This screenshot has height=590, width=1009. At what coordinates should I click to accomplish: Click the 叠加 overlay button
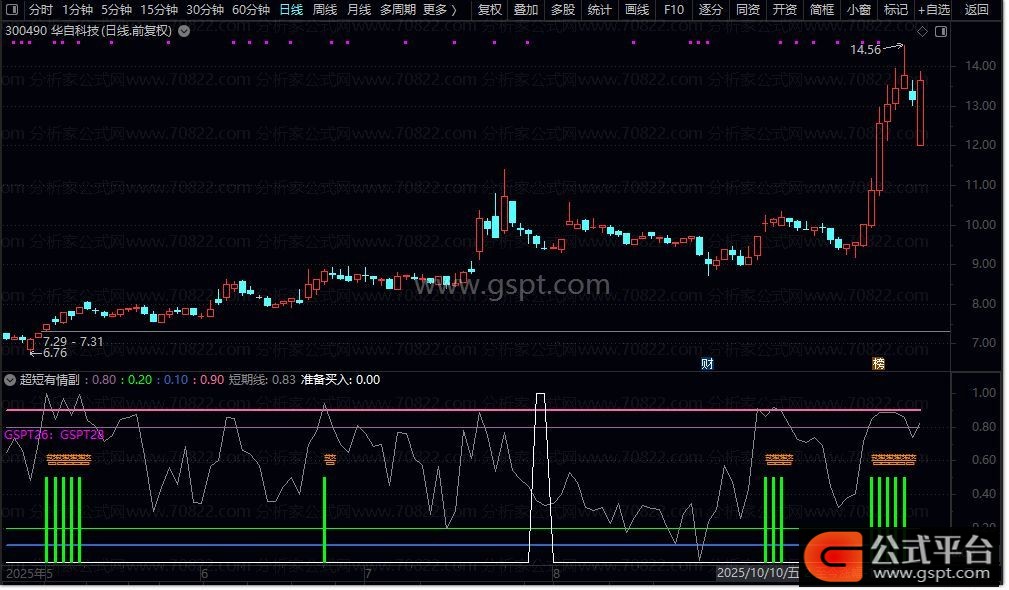(526, 10)
